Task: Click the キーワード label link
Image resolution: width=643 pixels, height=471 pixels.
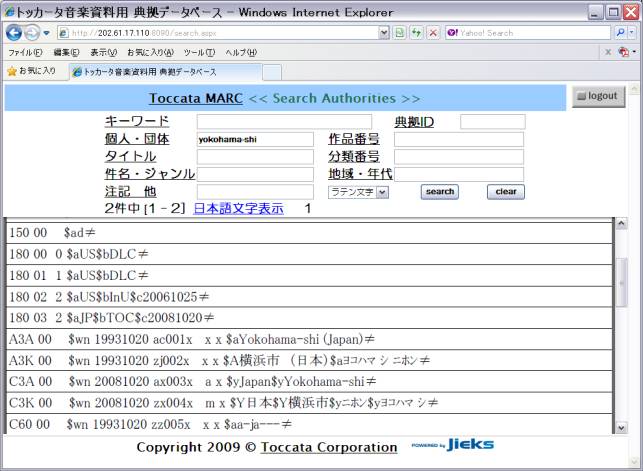Action: [137, 121]
